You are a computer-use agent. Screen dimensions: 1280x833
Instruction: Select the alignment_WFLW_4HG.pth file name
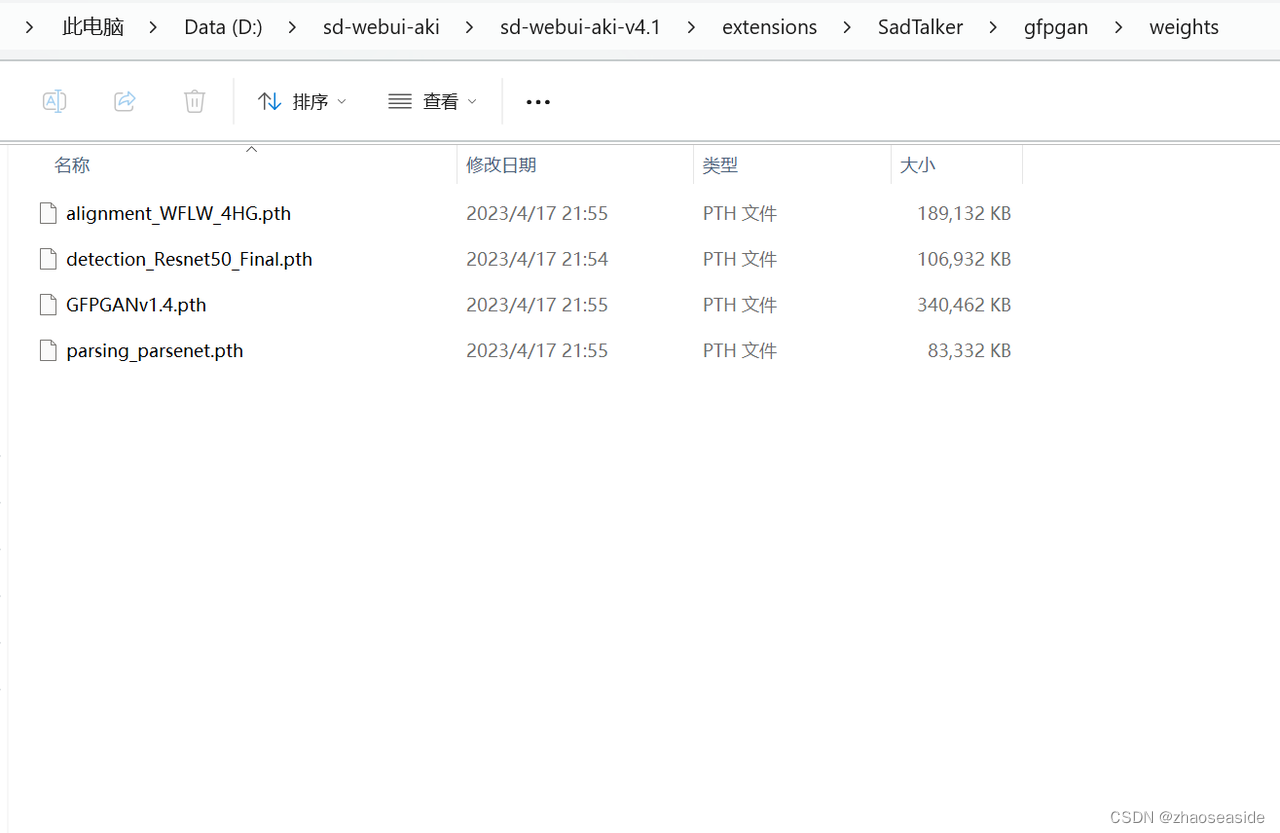point(179,213)
